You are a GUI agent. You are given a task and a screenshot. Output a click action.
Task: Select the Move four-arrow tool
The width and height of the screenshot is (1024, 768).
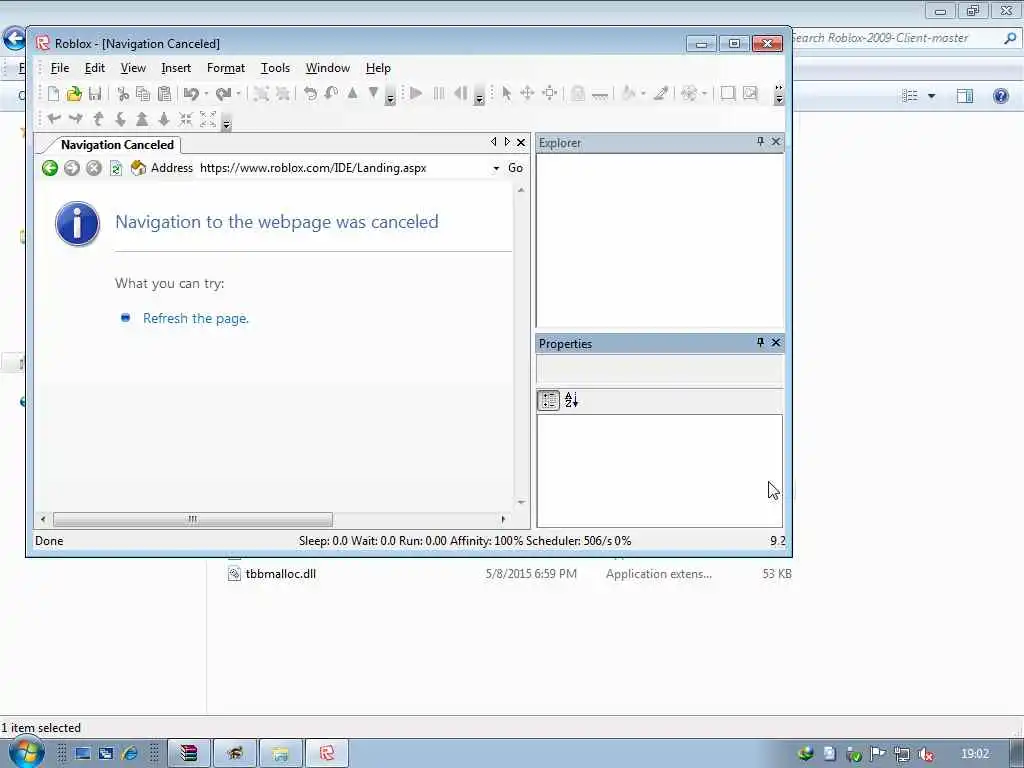[x=527, y=93]
